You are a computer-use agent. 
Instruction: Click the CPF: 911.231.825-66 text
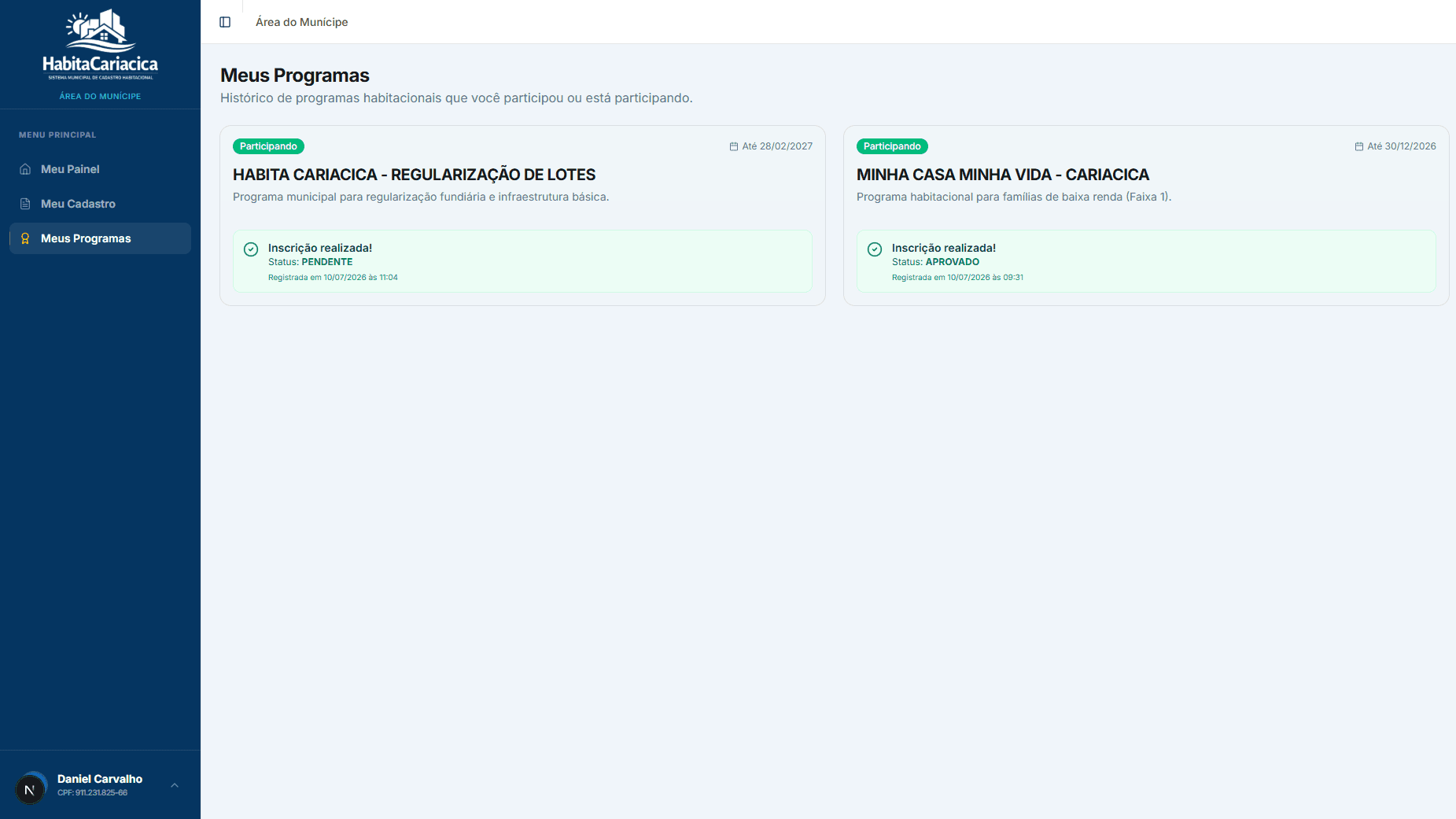click(x=92, y=793)
